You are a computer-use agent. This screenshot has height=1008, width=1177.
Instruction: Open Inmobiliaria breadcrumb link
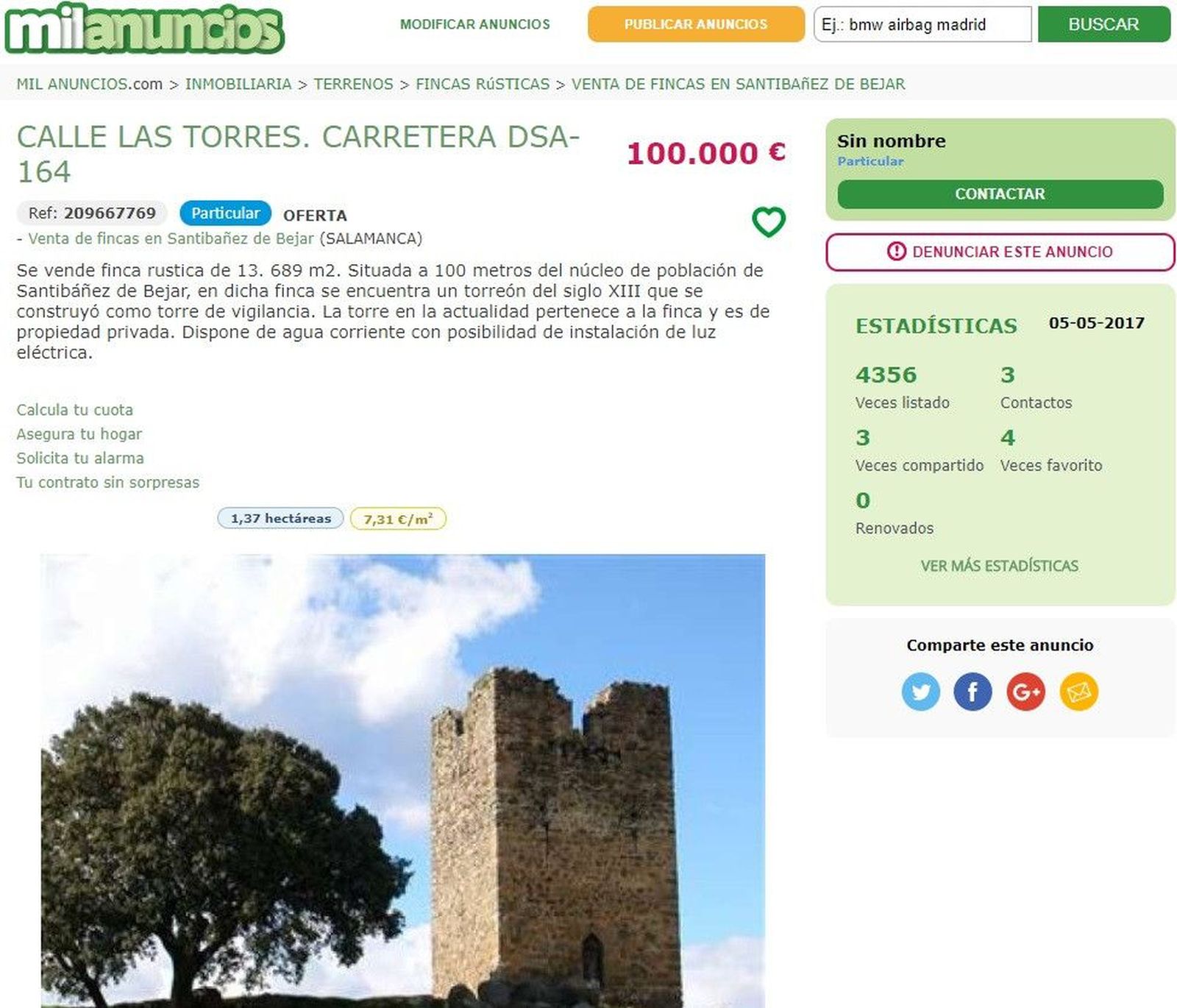coord(238,84)
